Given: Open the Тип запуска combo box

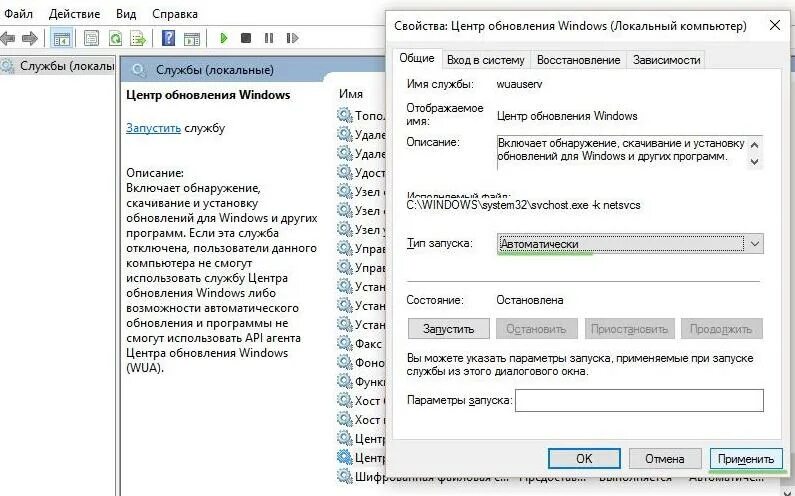Looking at the screenshot, I should click(x=630, y=244).
